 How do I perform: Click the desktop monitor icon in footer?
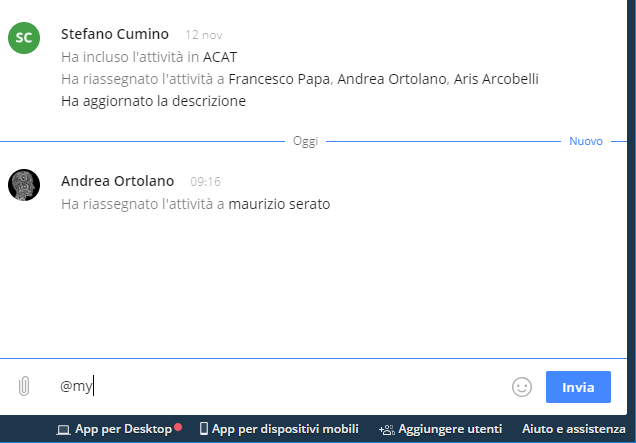[63, 430]
